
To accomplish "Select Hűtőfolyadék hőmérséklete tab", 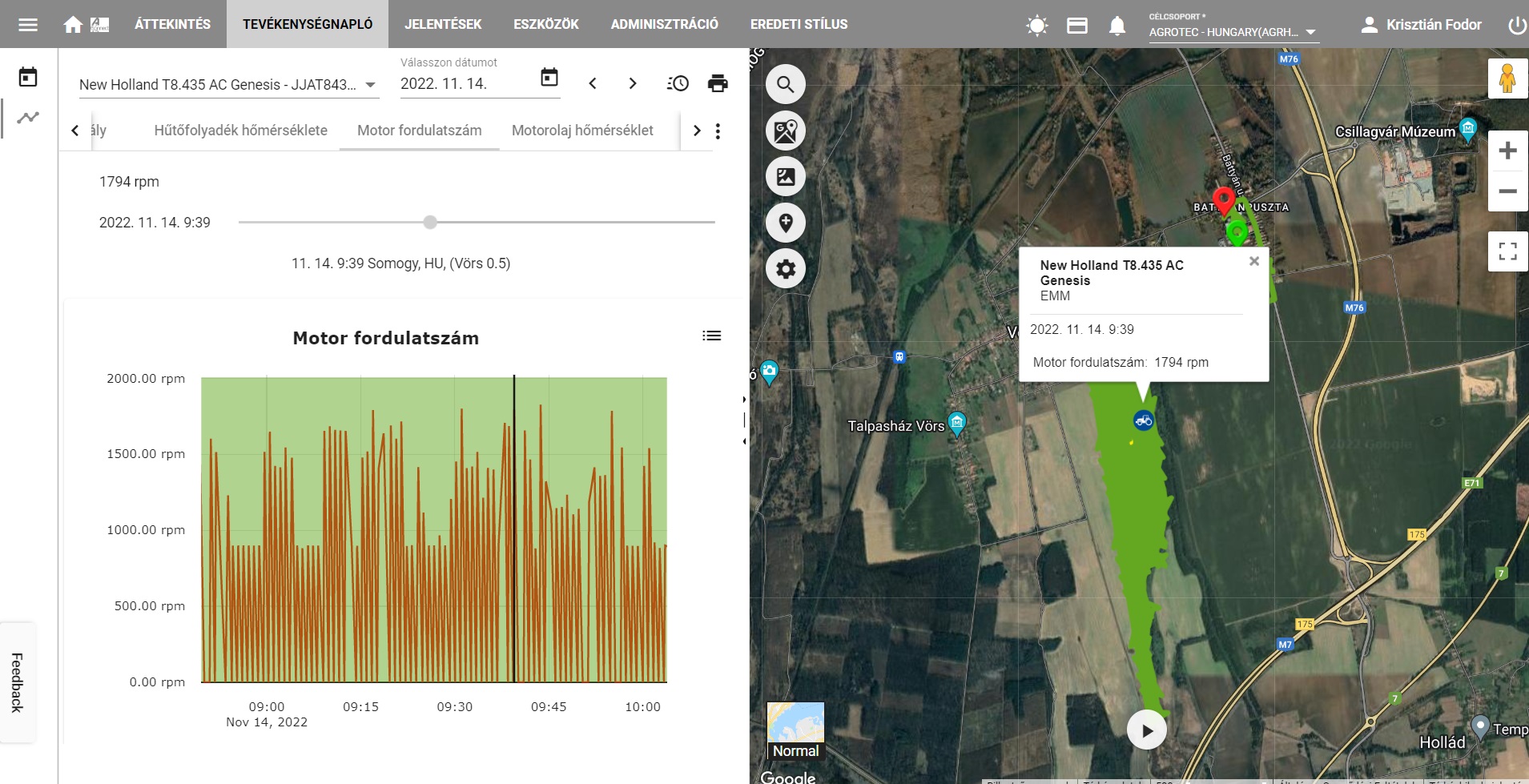I will 240,131.
